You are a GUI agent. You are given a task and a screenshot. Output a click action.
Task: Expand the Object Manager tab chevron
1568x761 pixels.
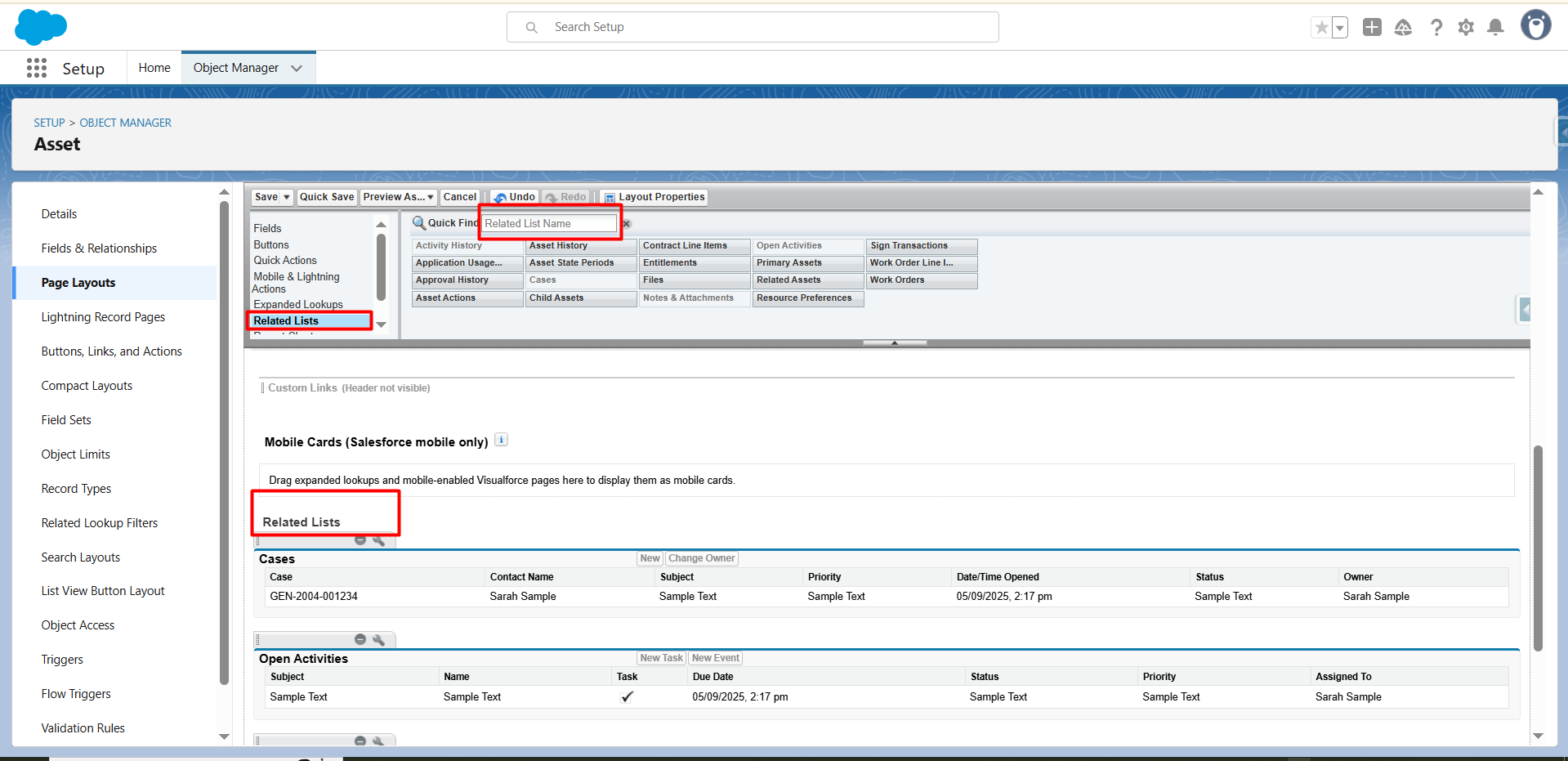297,68
